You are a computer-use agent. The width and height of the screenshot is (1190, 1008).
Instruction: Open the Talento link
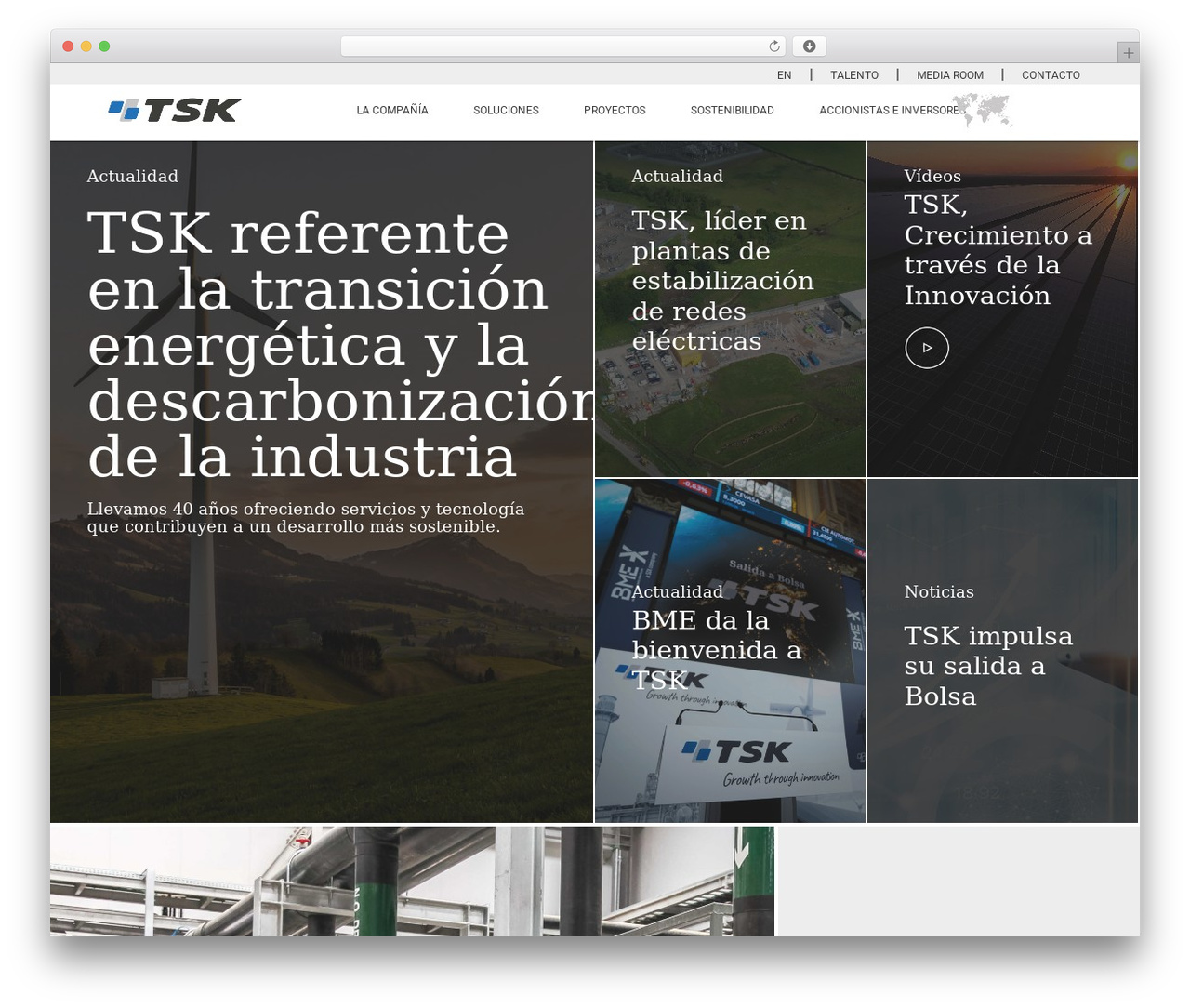[x=854, y=75]
